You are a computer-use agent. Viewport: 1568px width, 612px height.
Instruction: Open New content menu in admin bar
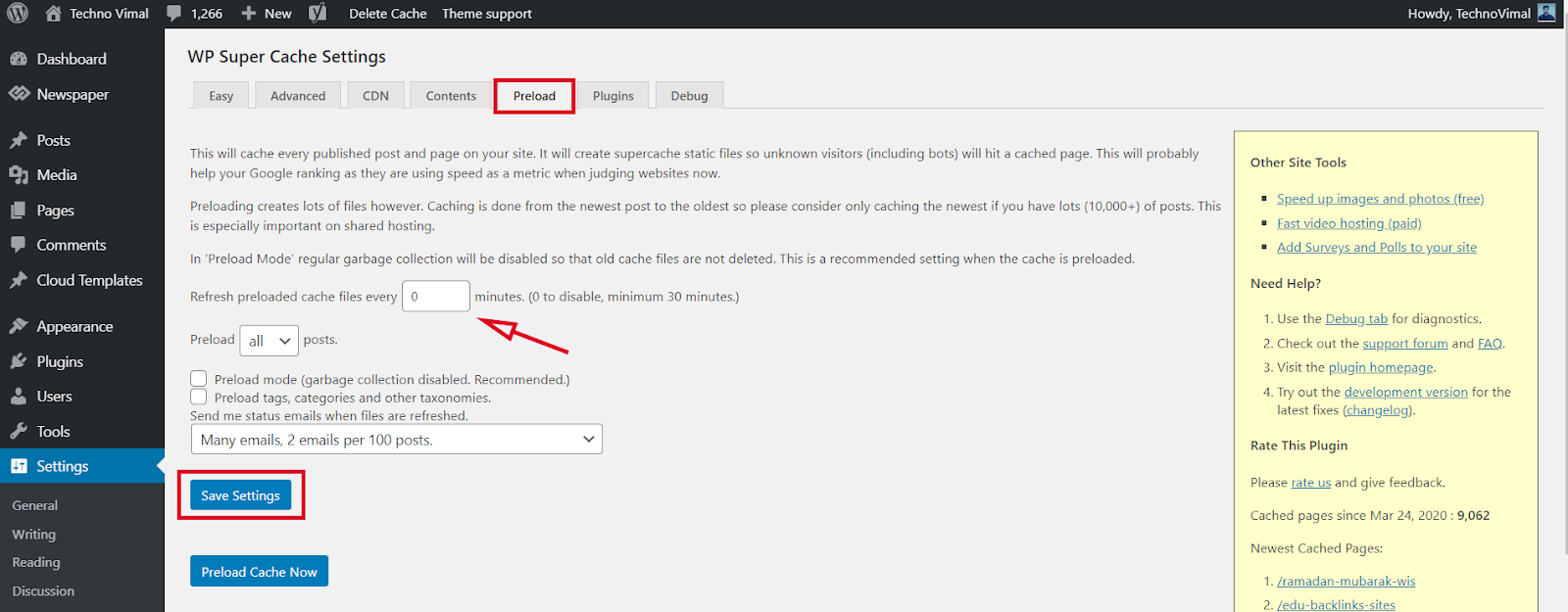click(x=267, y=14)
